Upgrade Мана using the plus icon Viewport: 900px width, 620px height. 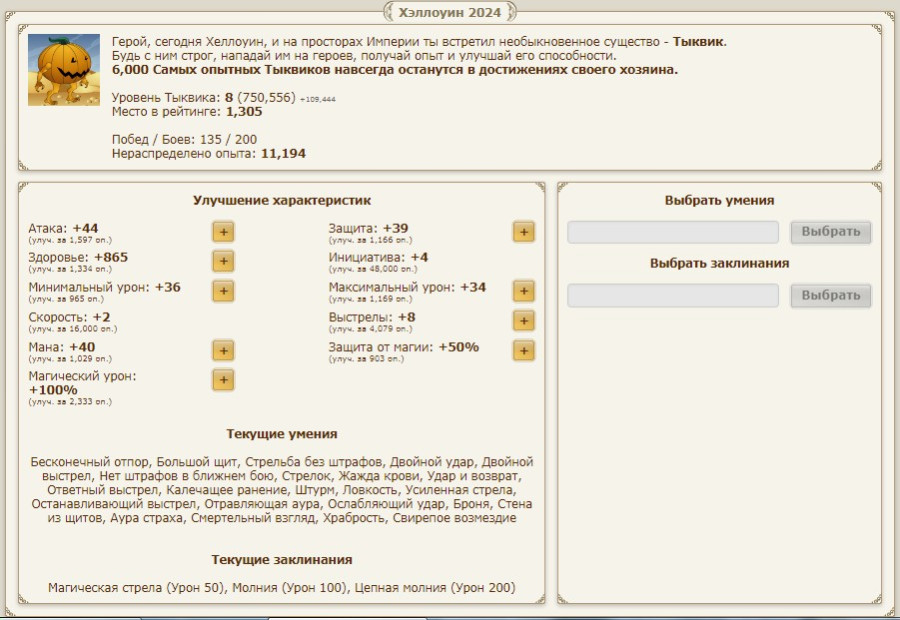(x=223, y=351)
